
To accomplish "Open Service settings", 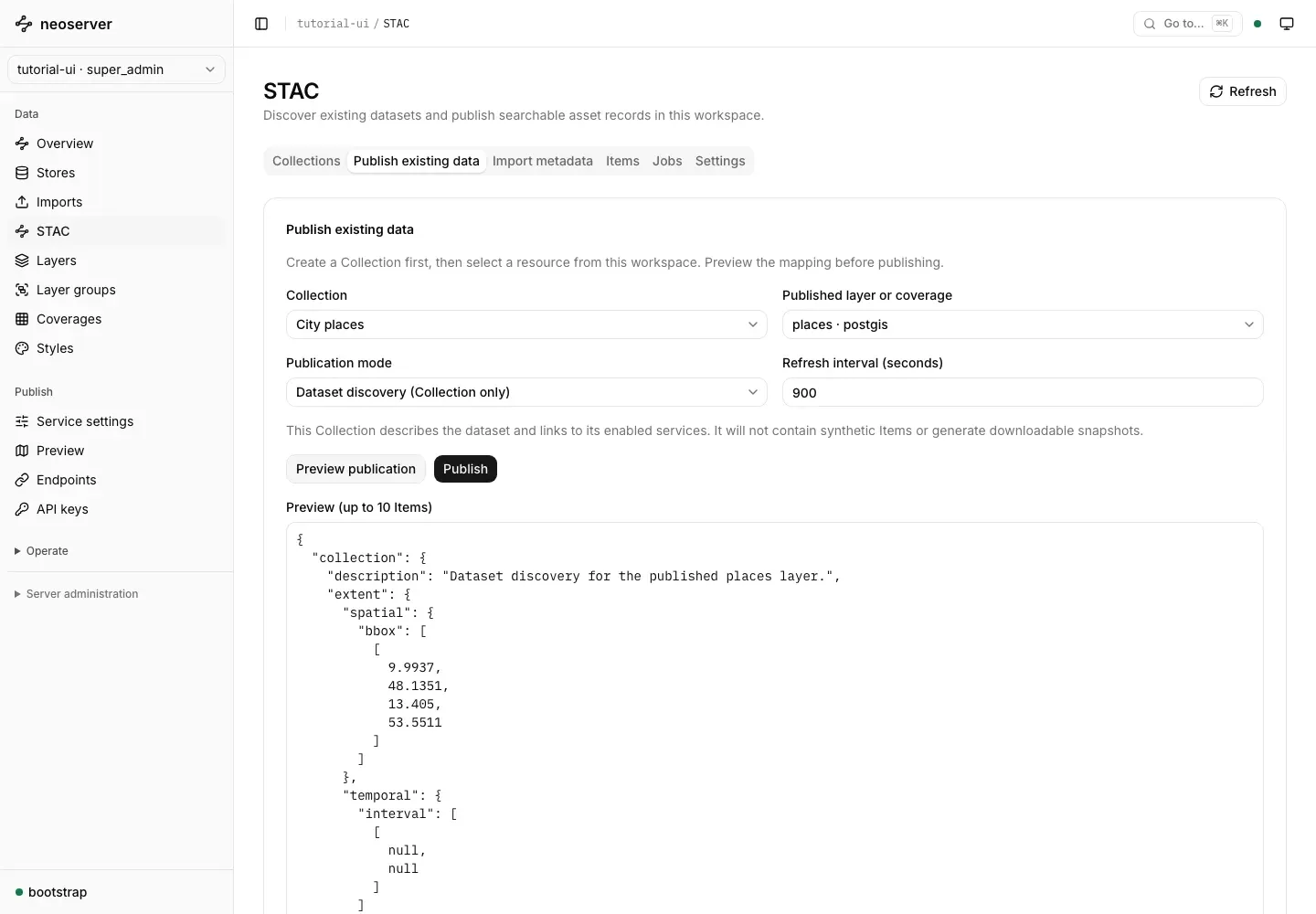I will [x=116, y=421].
